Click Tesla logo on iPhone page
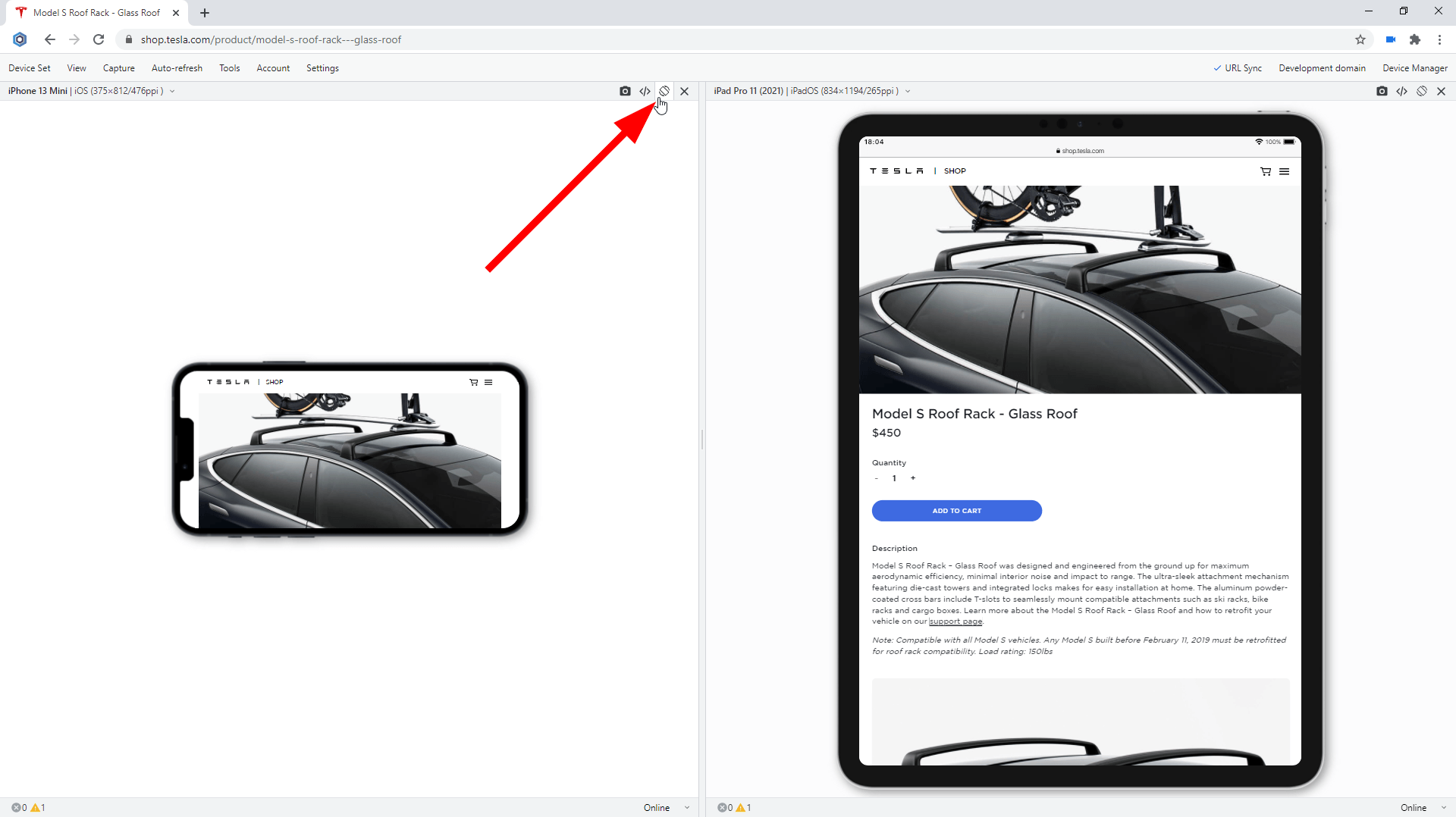 pos(228,382)
